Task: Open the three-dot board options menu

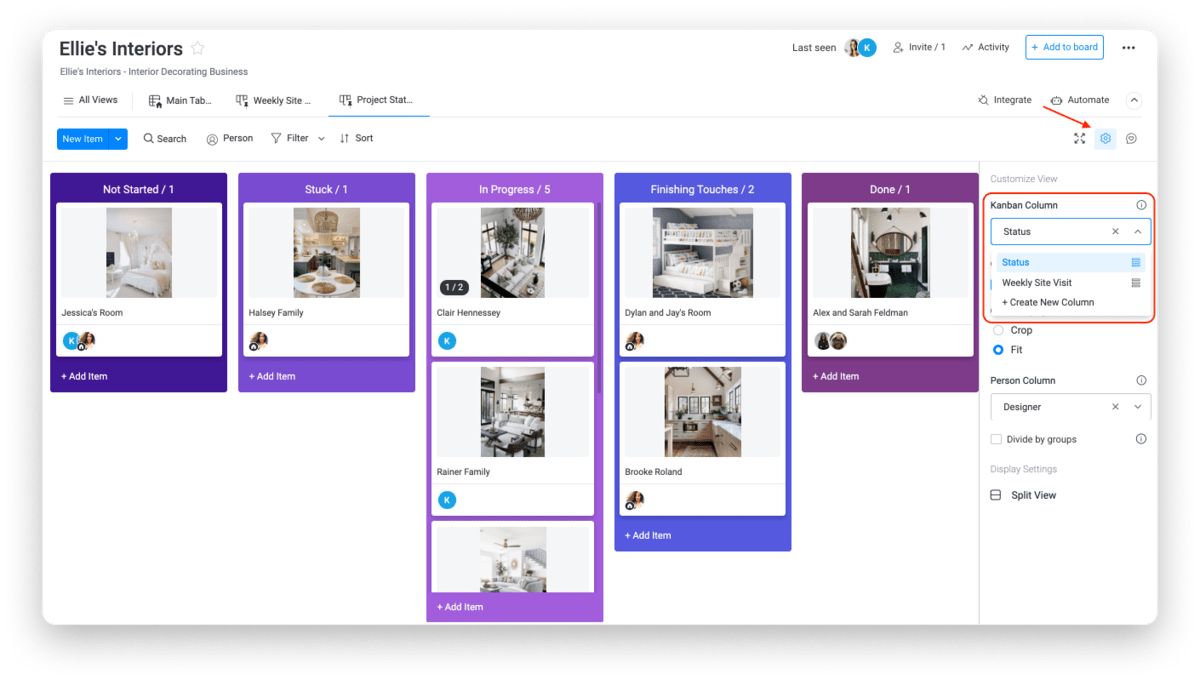Action: (x=1128, y=48)
